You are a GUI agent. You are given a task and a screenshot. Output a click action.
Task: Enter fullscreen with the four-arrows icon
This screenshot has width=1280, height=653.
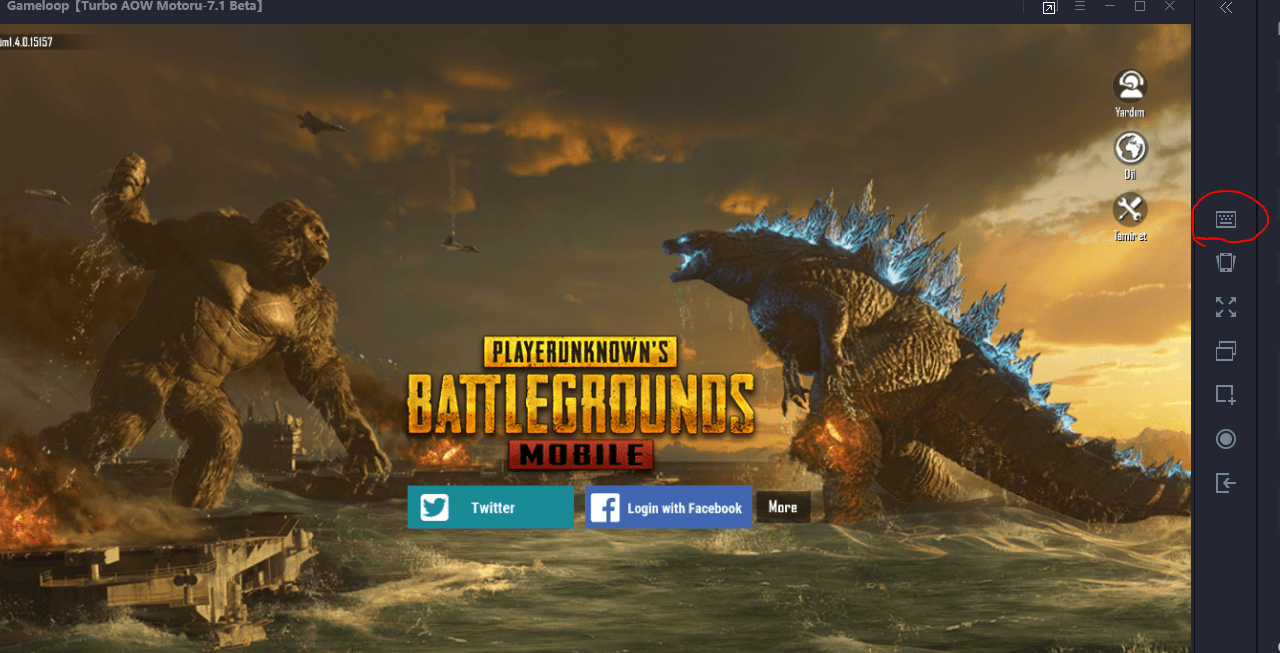(x=1226, y=307)
